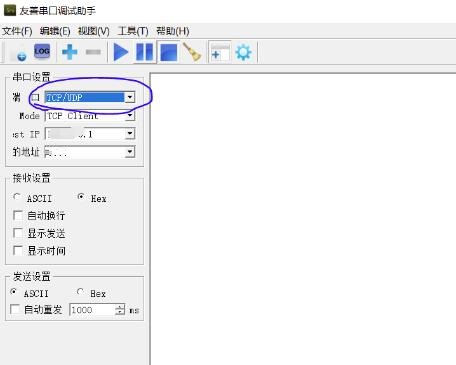Open the 帮助(H) menu
Viewport: 456px width, 365px height.
pyautogui.click(x=173, y=31)
